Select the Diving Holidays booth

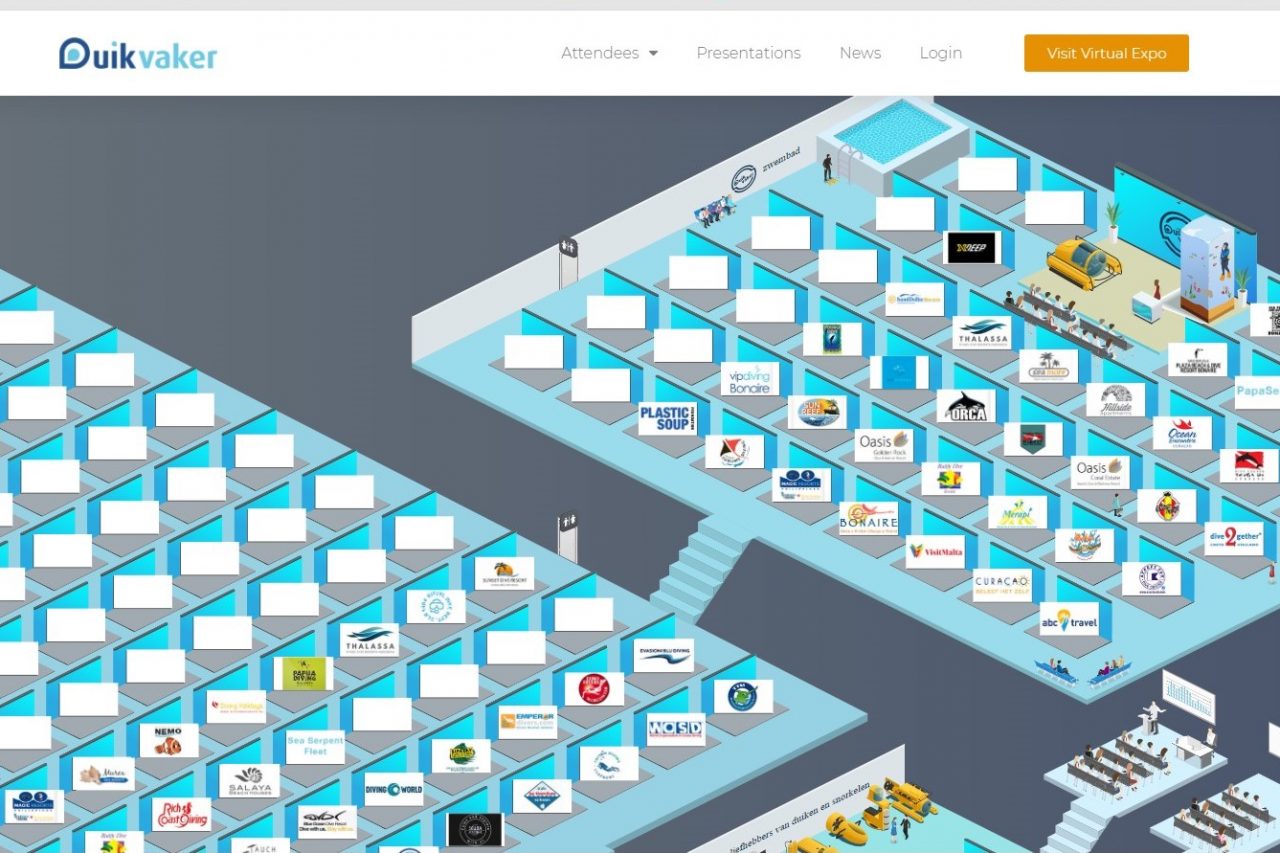(x=236, y=707)
